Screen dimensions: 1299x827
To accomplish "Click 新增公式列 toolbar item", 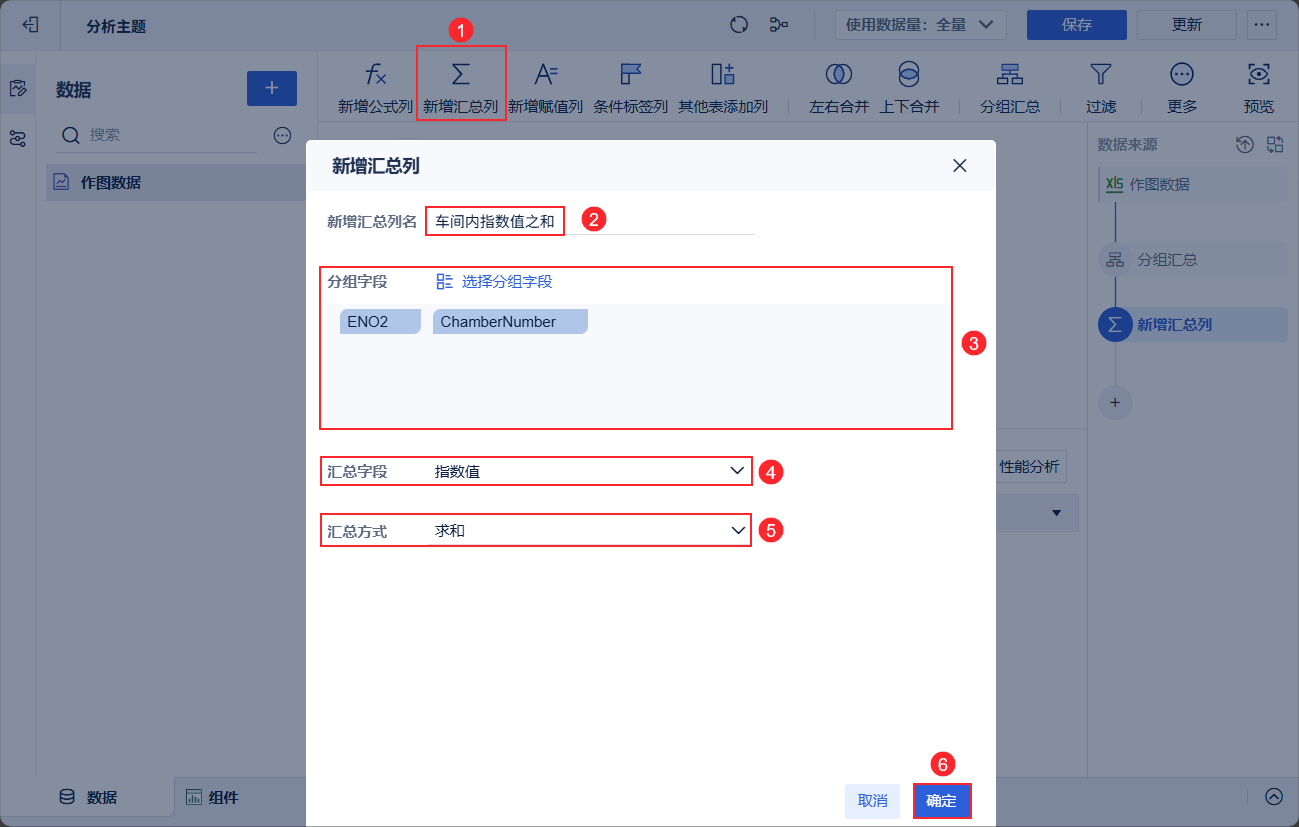I will tap(375, 88).
